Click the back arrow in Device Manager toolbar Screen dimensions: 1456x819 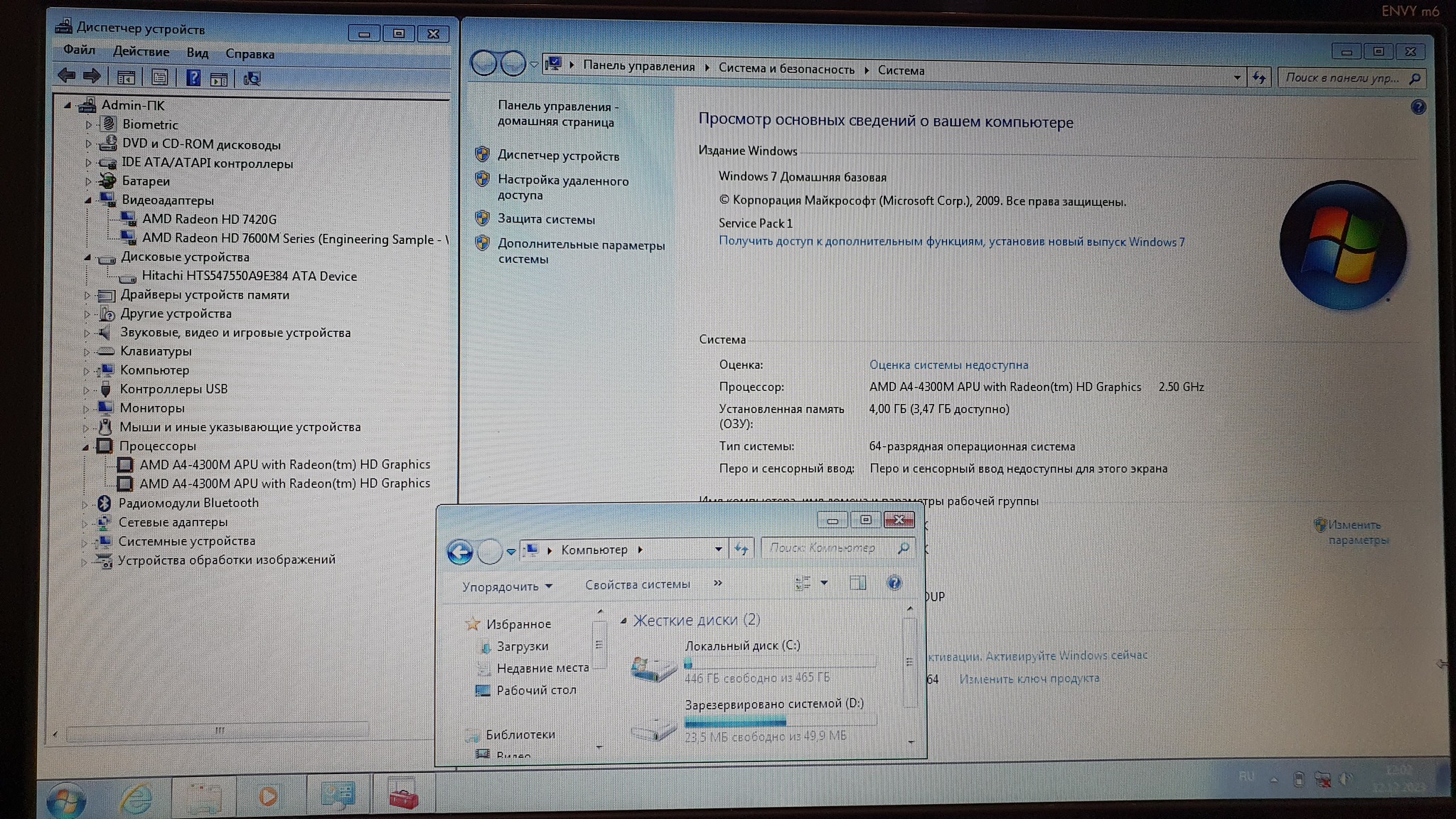pos(67,75)
